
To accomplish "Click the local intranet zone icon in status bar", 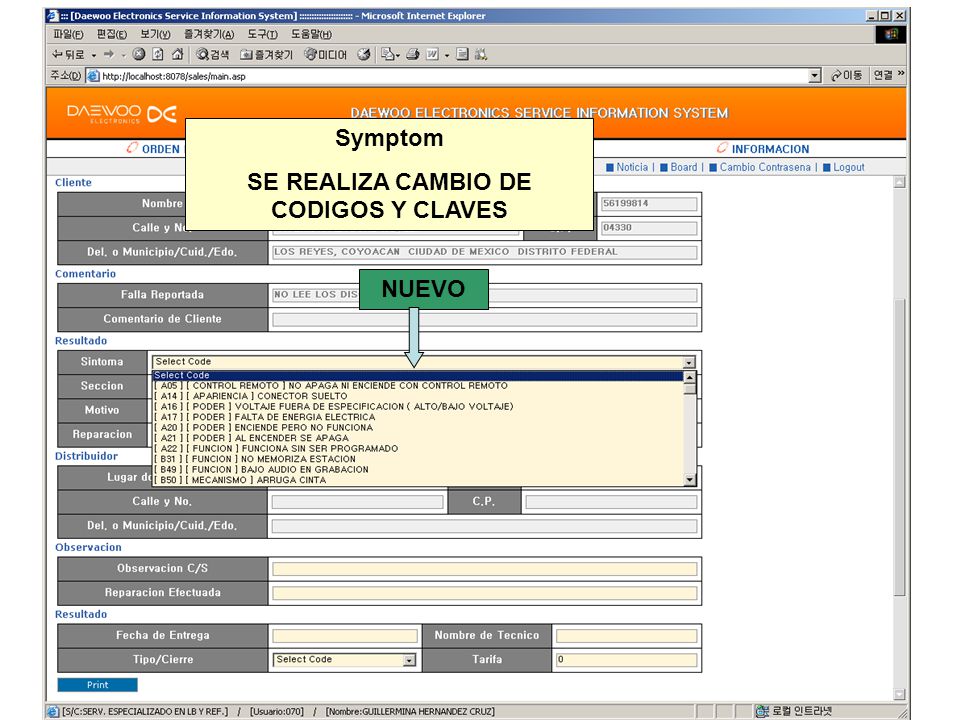I will 762,711.
